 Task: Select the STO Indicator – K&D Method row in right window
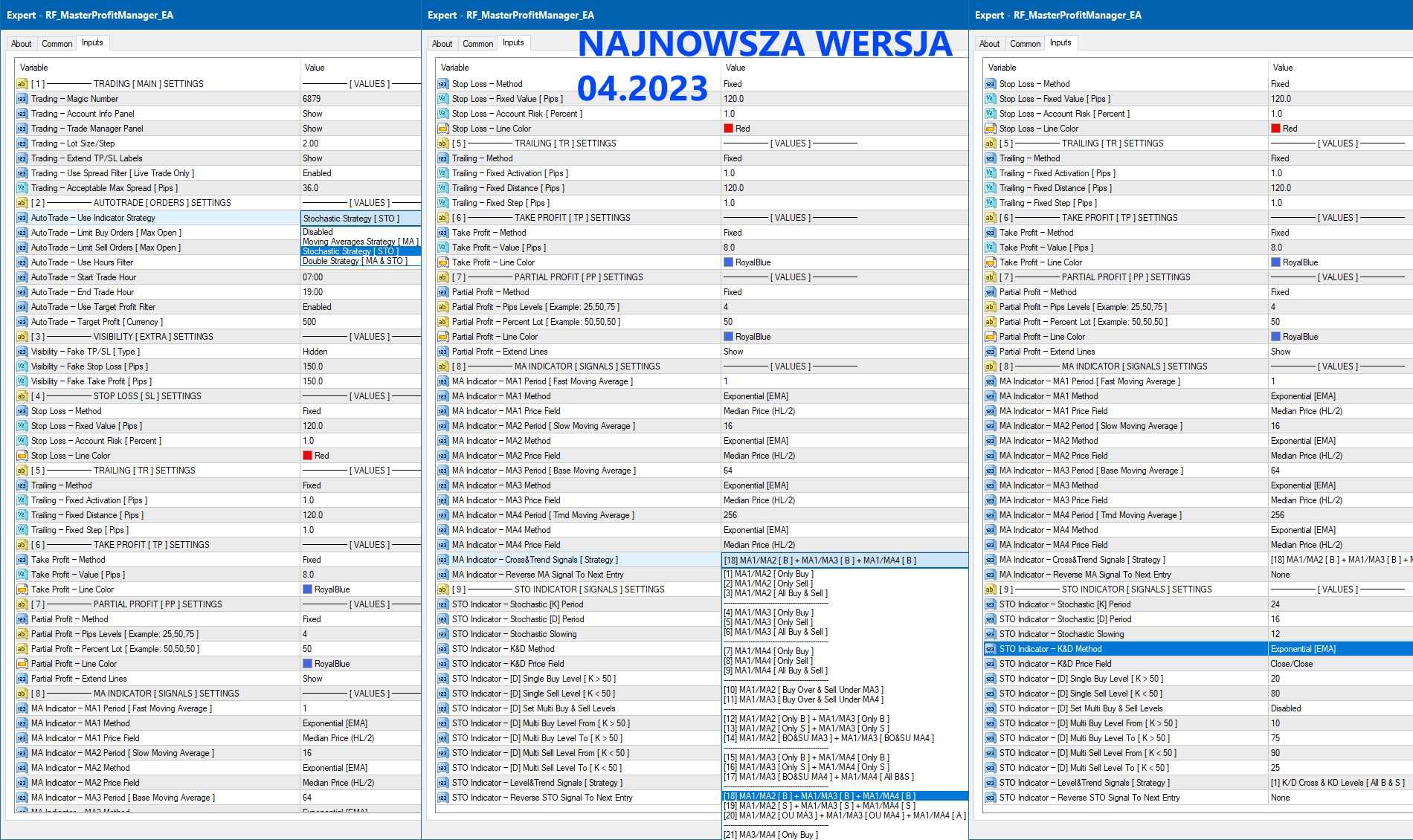(1197, 649)
